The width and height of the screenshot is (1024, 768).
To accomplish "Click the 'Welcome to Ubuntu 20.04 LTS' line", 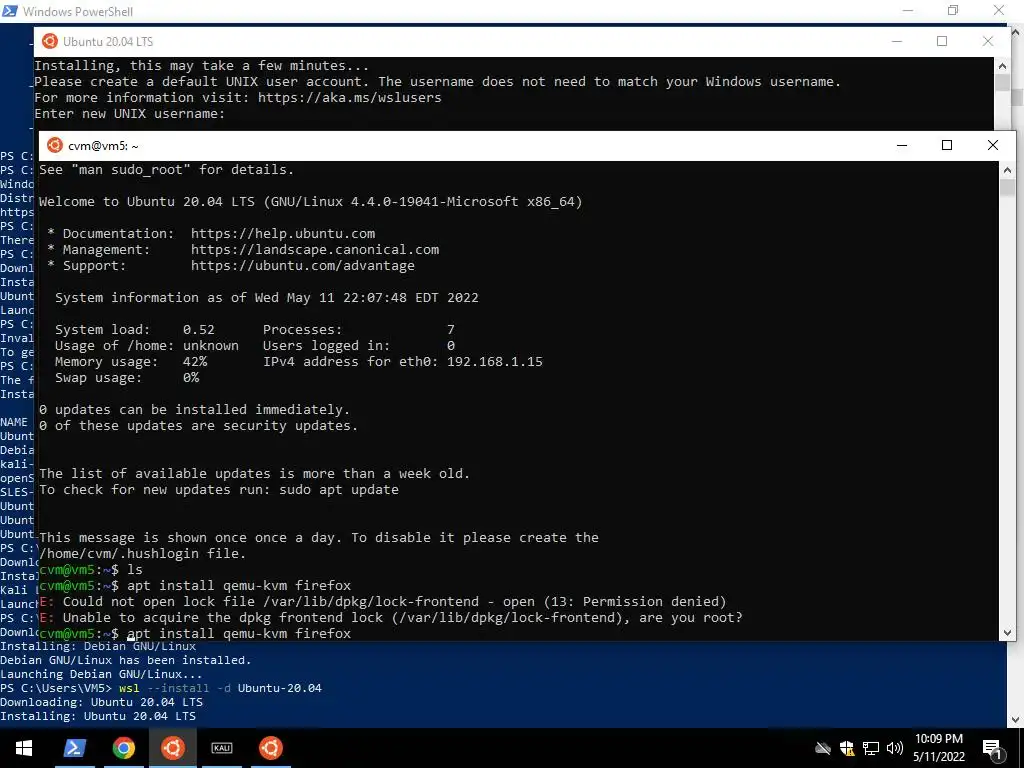I will coord(310,201).
